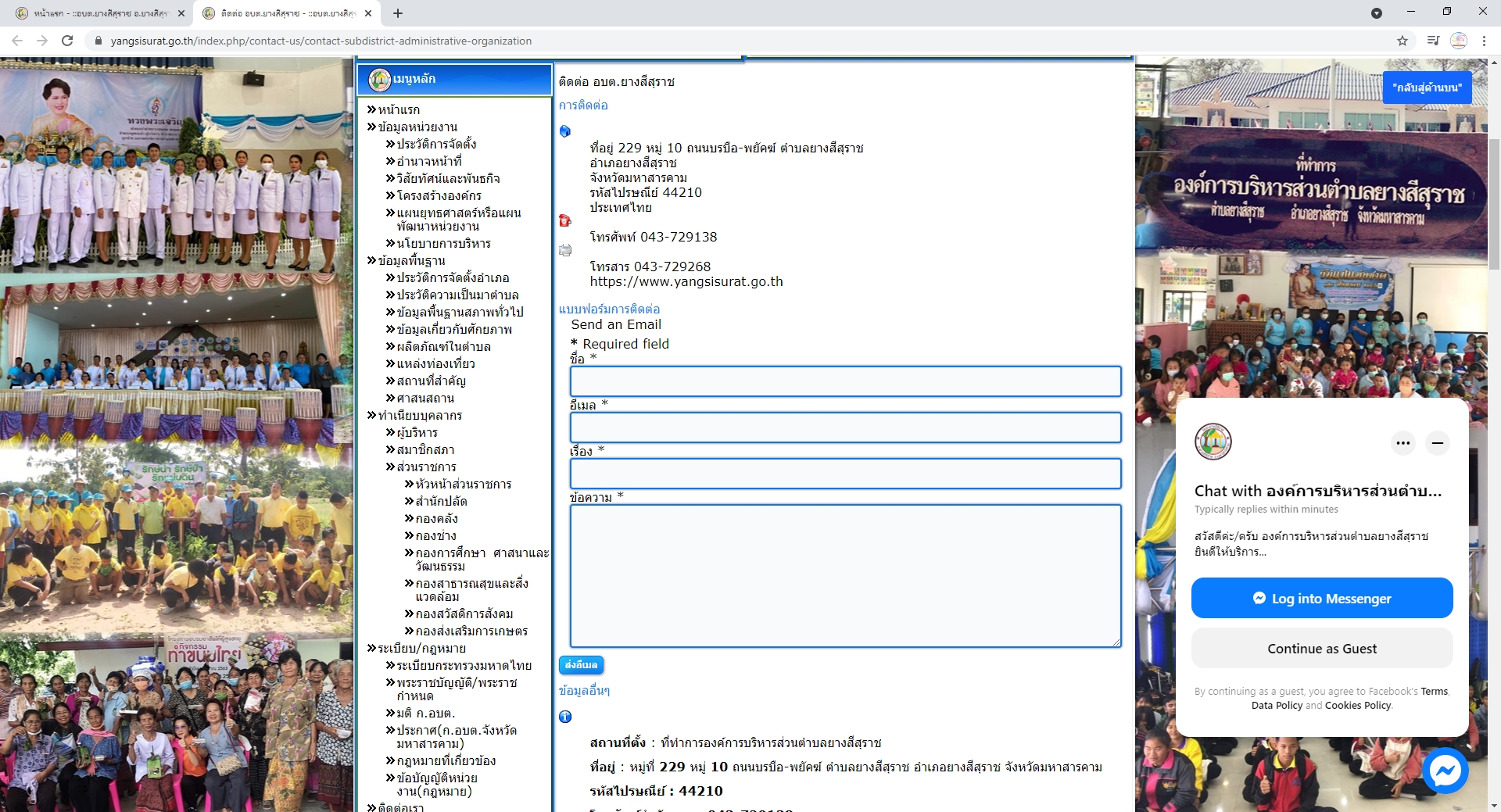Switch to the first tab หน้าแรก
The height and width of the screenshot is (812, 1501).
100,13
